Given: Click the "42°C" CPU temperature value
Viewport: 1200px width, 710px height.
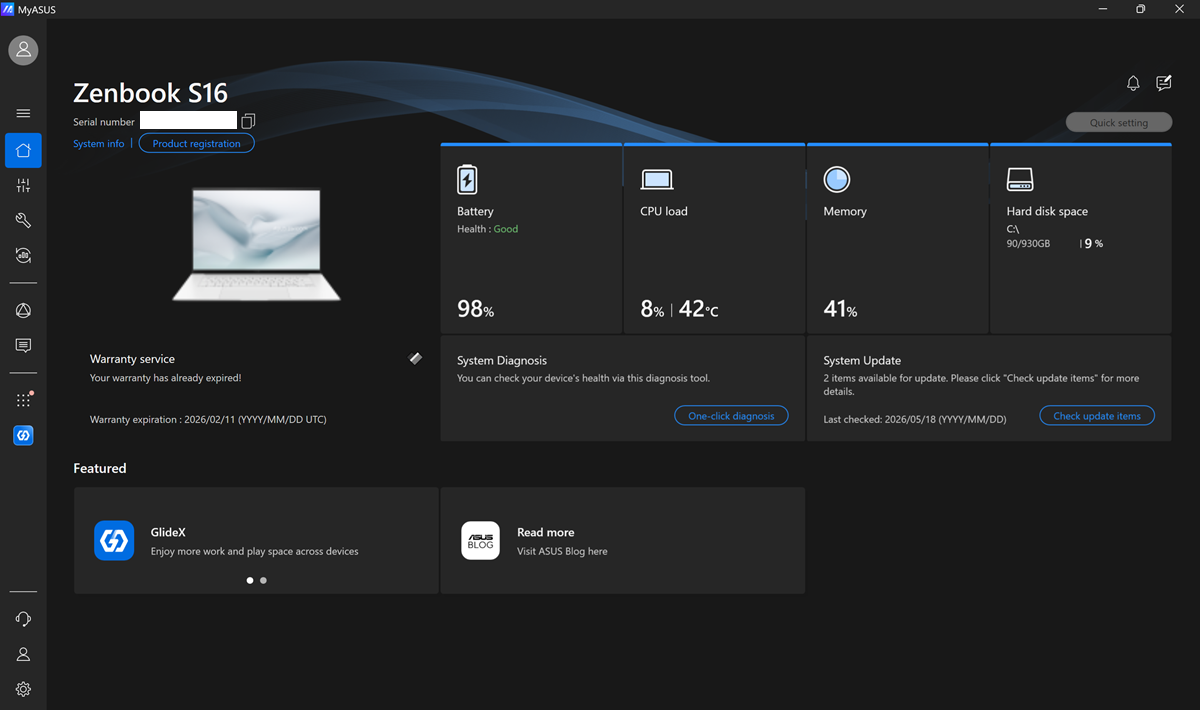Looking at the screenshot, I should coord(698,309).
